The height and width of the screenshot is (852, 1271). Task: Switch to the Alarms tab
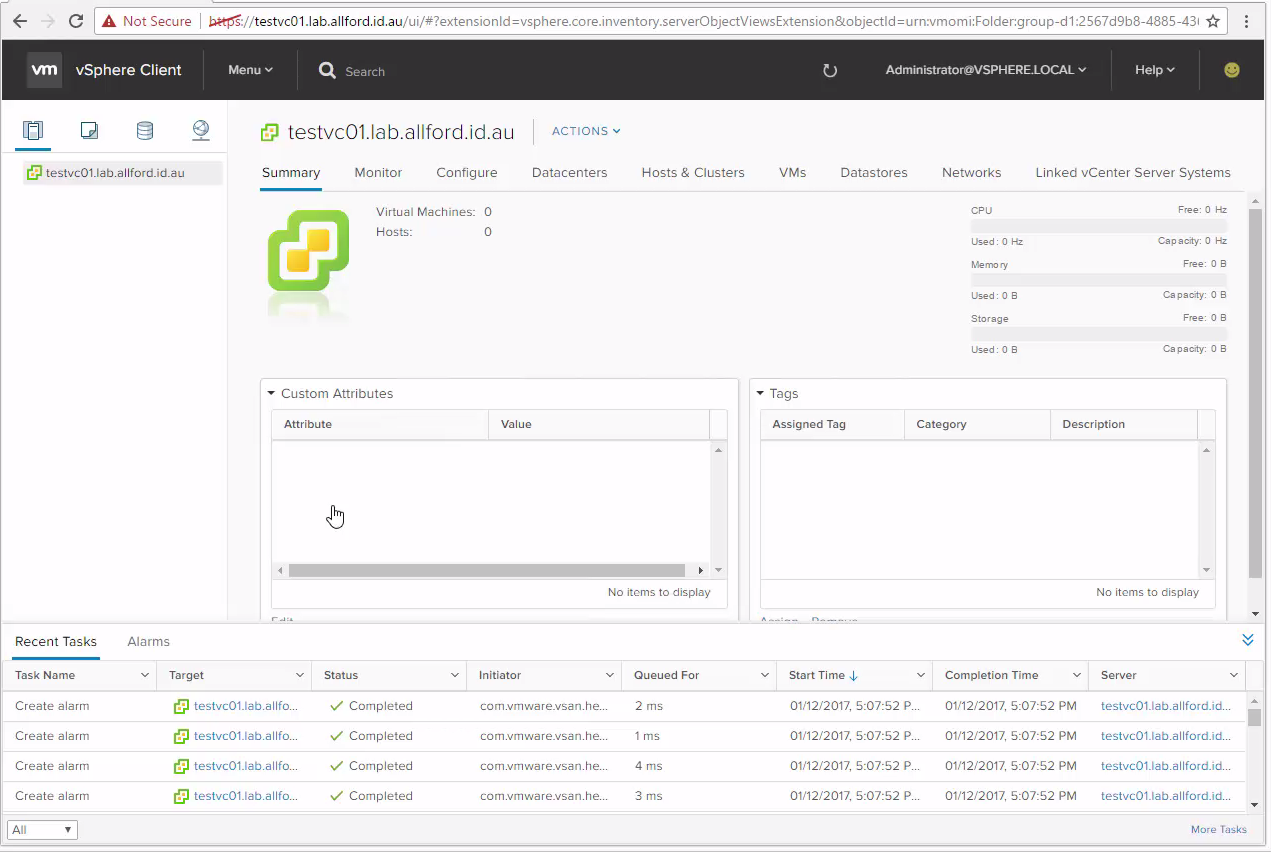(149, 642)
